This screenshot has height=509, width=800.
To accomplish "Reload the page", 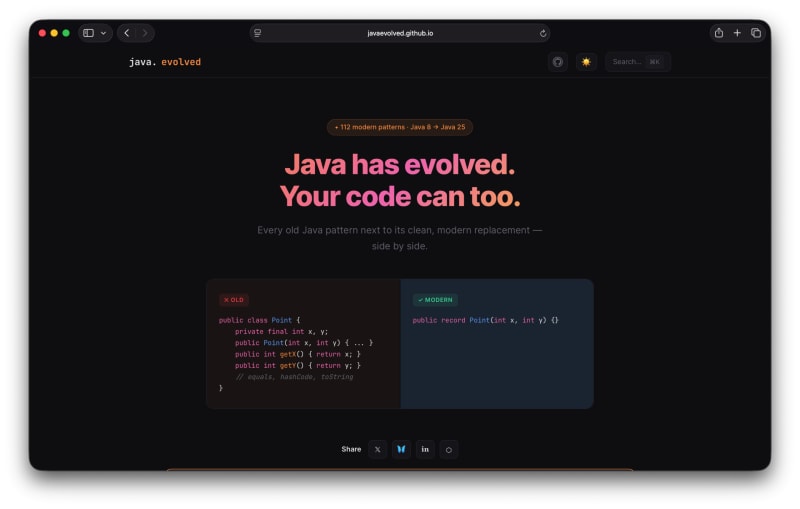I will coord(543,33).
